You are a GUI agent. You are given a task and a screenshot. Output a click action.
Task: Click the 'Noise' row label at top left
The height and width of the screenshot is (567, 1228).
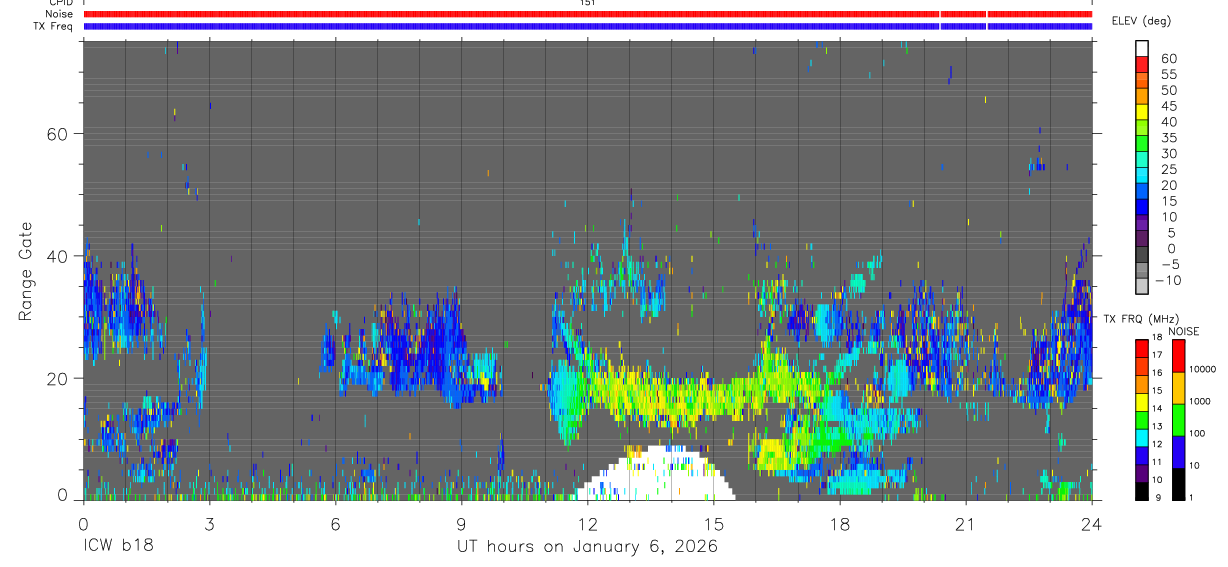[x=59, y=14]
